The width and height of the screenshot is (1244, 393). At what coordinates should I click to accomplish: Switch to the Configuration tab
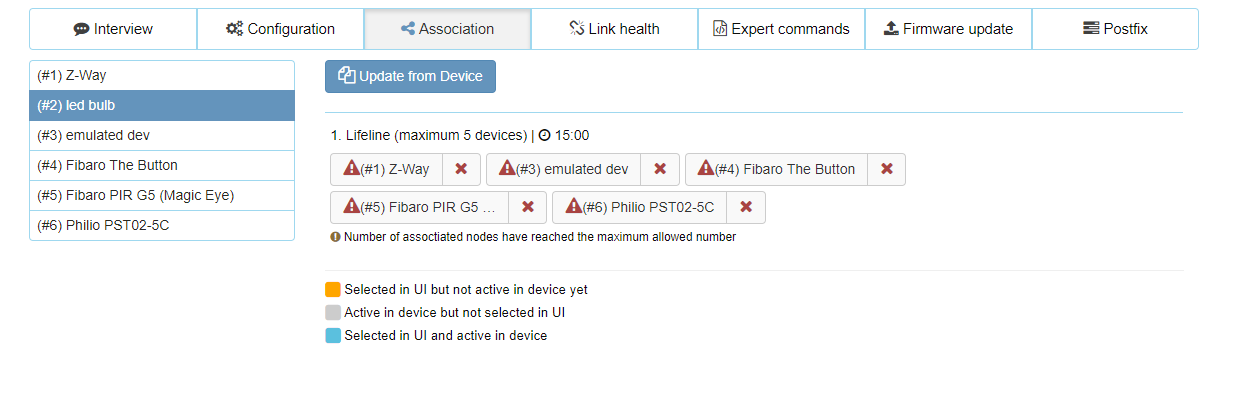(x=280, y=29)
